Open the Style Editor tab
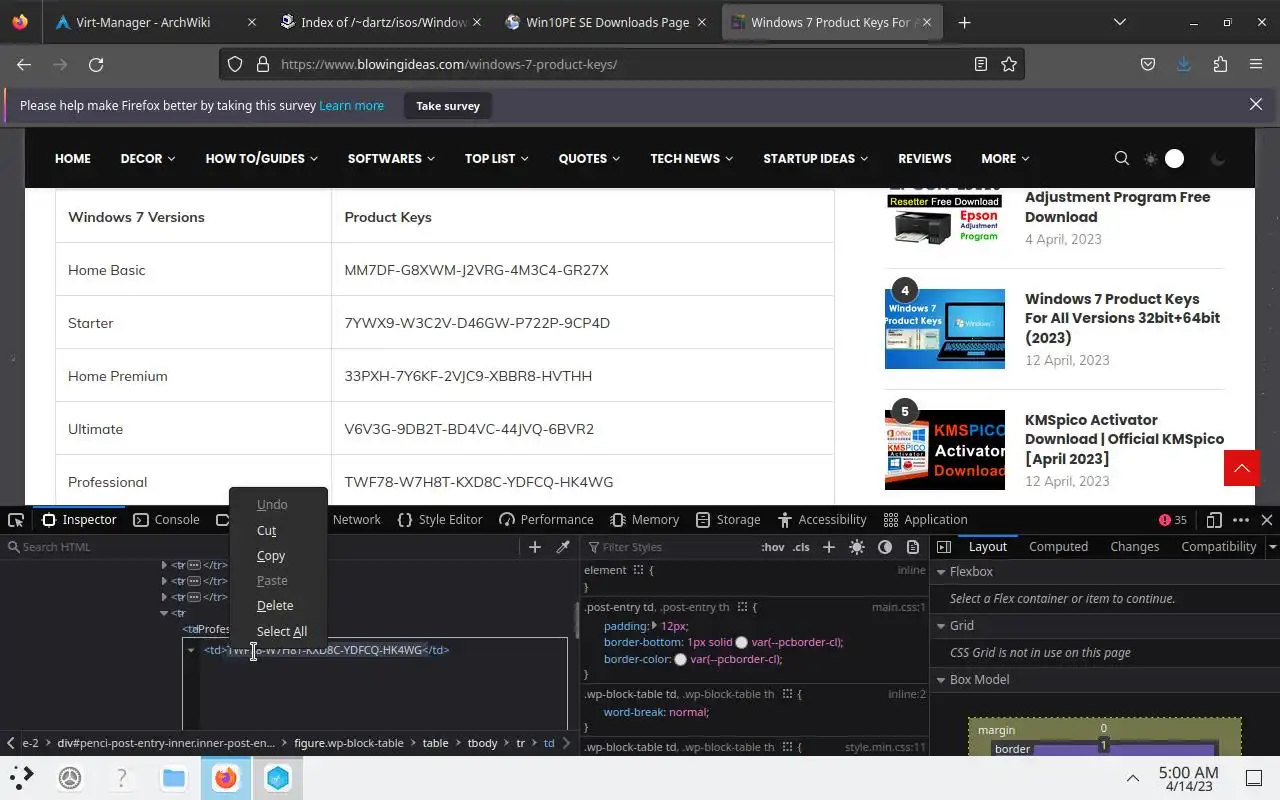The height and width of the screenshot is (800, 1280). pos(440,520)
